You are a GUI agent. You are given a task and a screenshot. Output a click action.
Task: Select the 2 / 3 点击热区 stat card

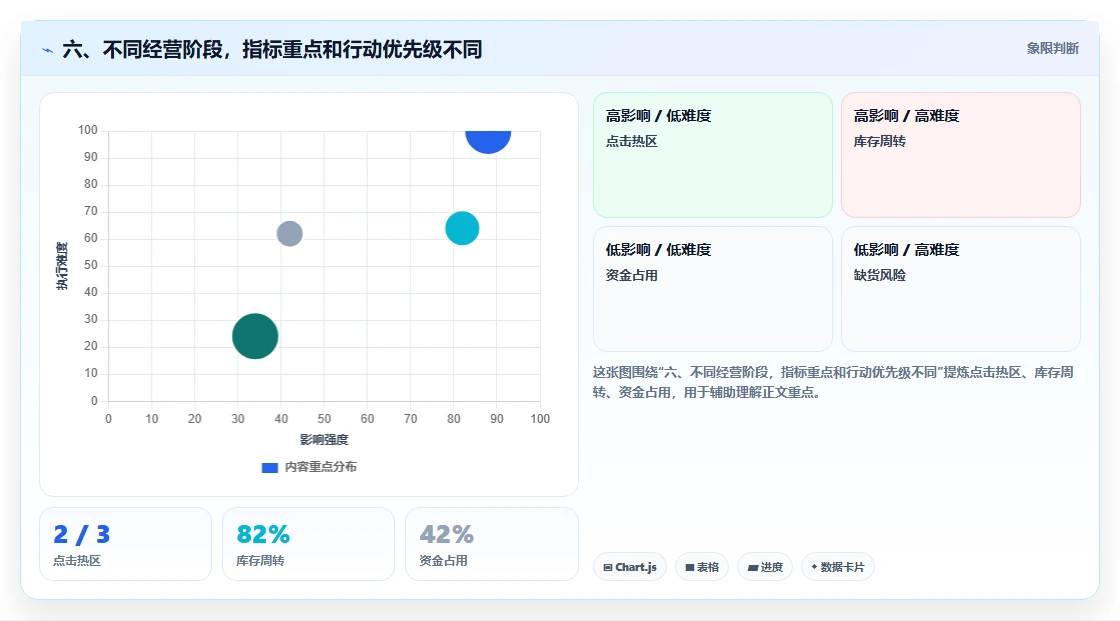coord(126,544)
